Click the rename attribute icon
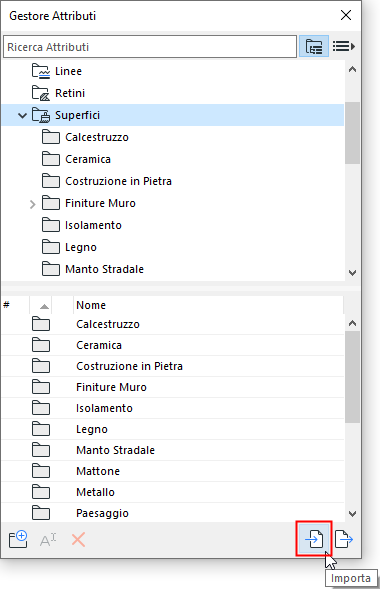 48,540
